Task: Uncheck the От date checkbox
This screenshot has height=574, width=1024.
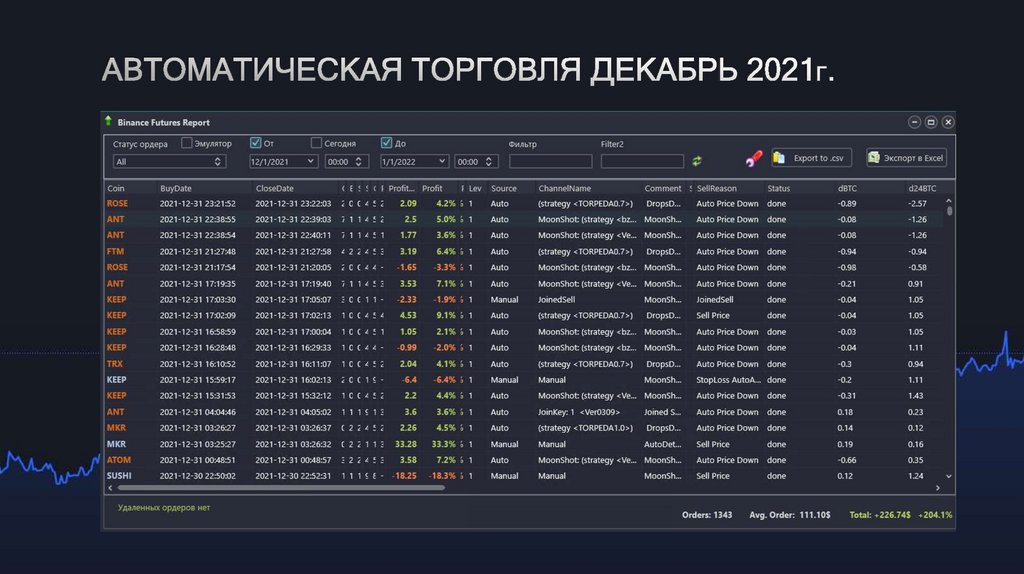Action: tap(255, 142)
